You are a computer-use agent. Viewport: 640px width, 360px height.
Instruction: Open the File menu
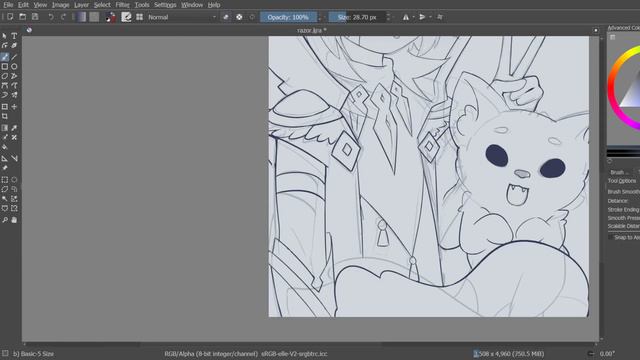point(8,5)
